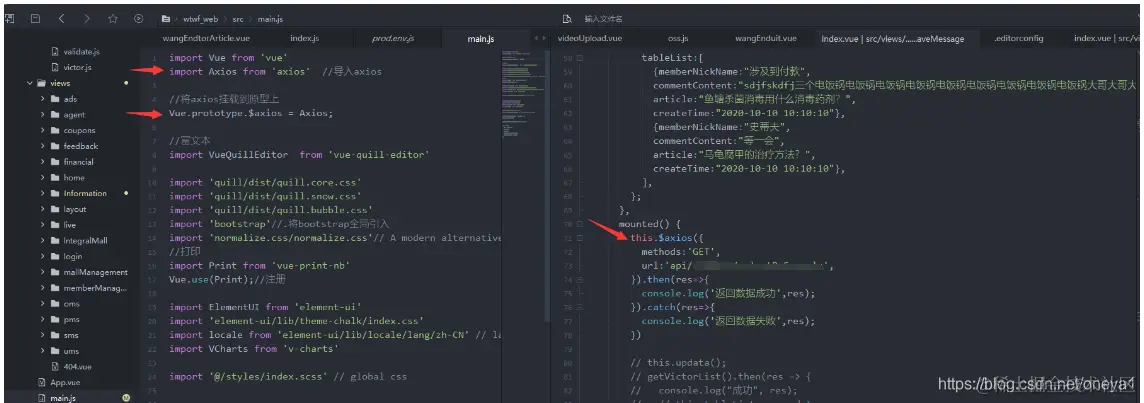Click the line "import VCharts from 'v-charts'"
This screenshot has width=1144, height=403.
(x=254, y=349)
